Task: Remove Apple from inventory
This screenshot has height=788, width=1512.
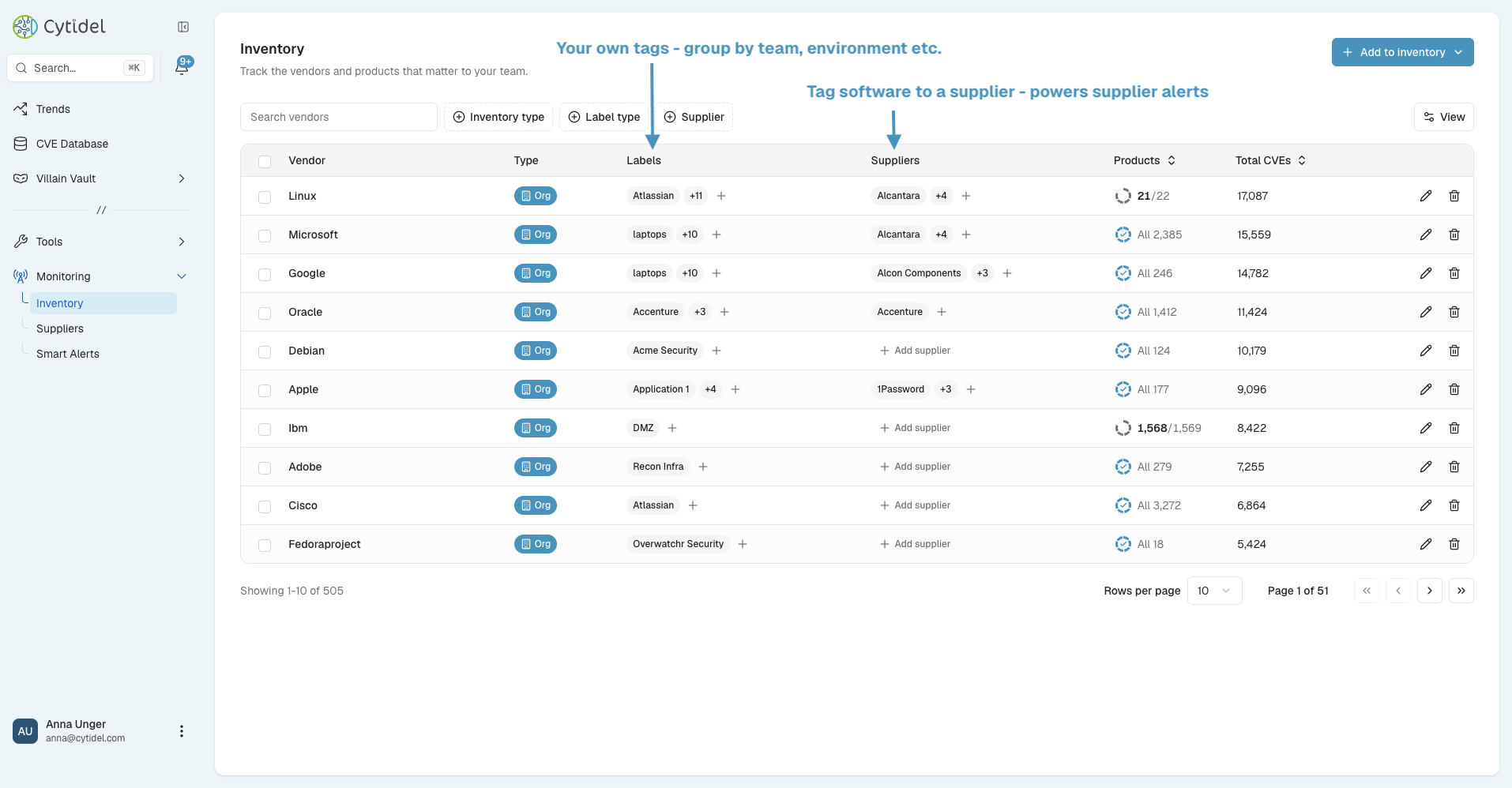Action: pos(1454,389)
